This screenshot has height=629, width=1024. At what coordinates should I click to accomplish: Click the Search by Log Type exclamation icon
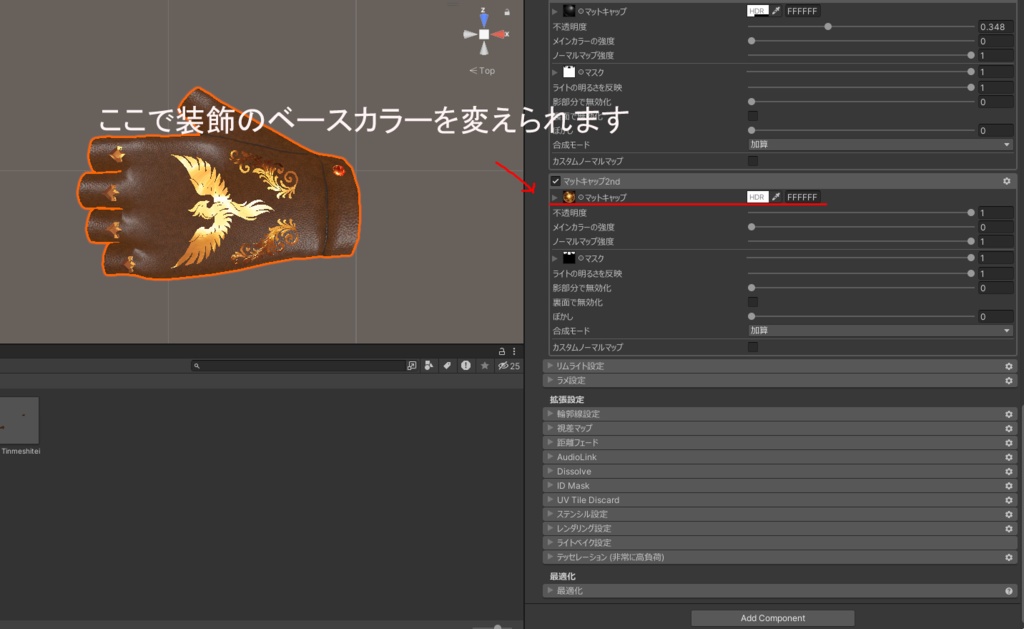[x=466, y=366]
